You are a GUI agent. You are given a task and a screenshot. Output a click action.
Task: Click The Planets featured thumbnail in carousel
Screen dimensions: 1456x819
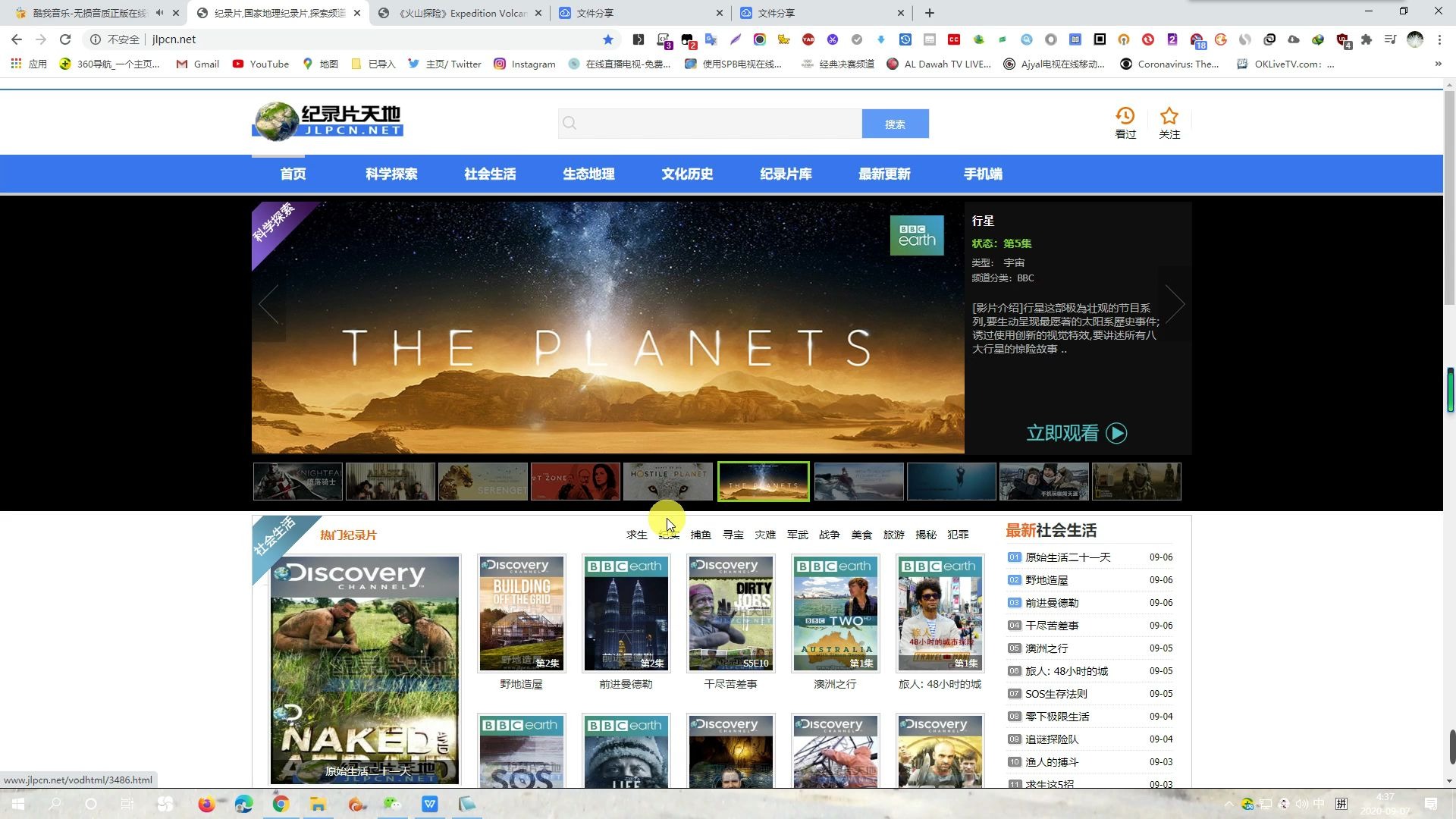point(762,481)
